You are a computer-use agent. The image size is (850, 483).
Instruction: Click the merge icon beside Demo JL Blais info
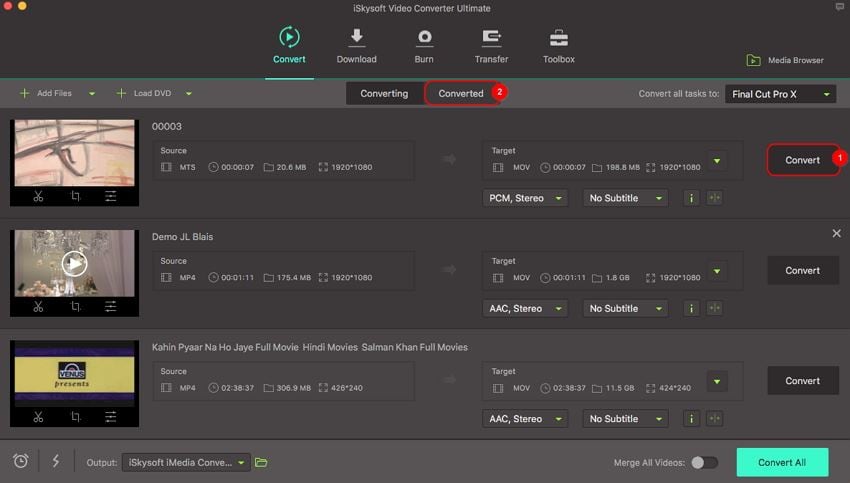714,308
